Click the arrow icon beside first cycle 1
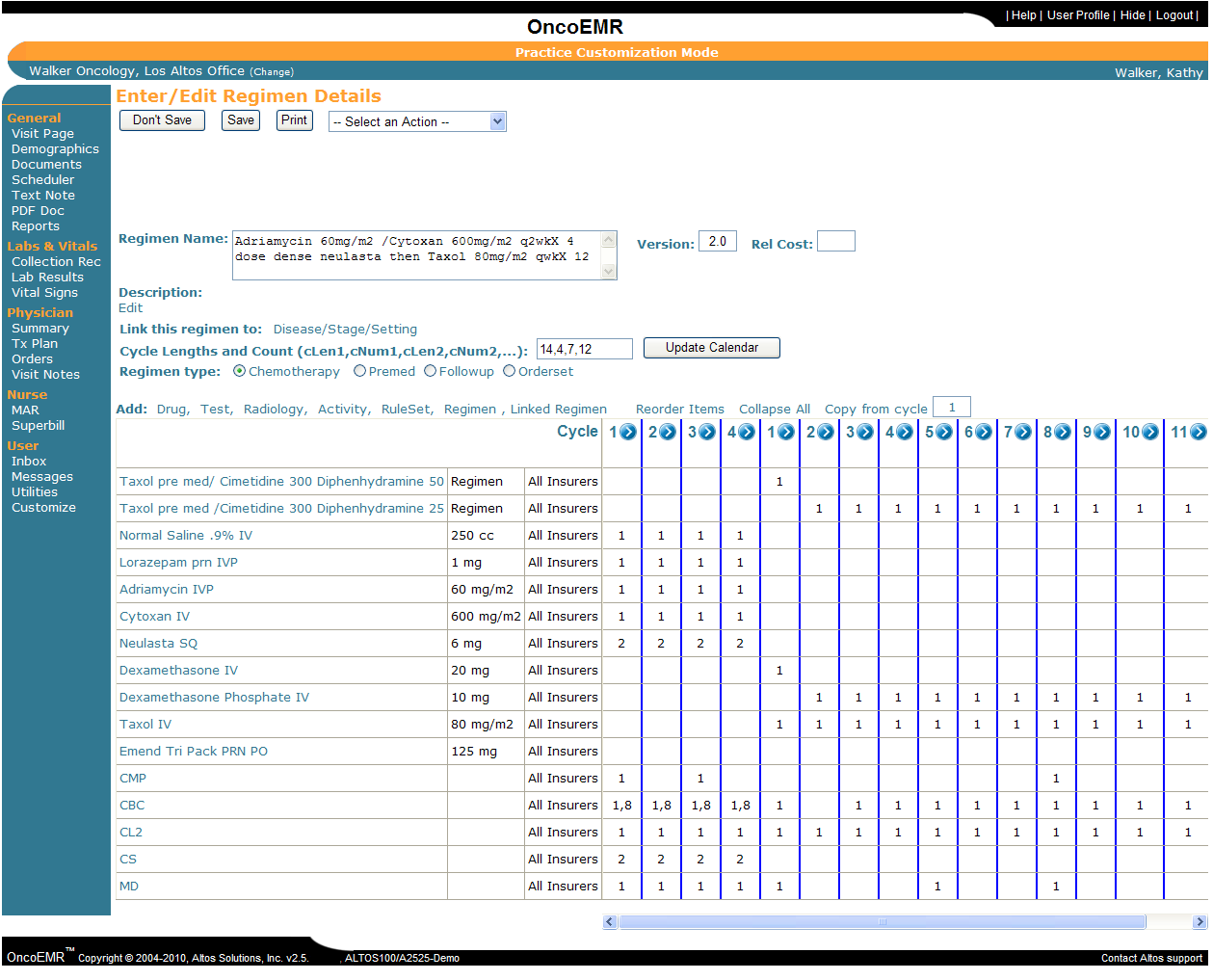This screenshot has width=1213, height=980. tap(628, 432)
